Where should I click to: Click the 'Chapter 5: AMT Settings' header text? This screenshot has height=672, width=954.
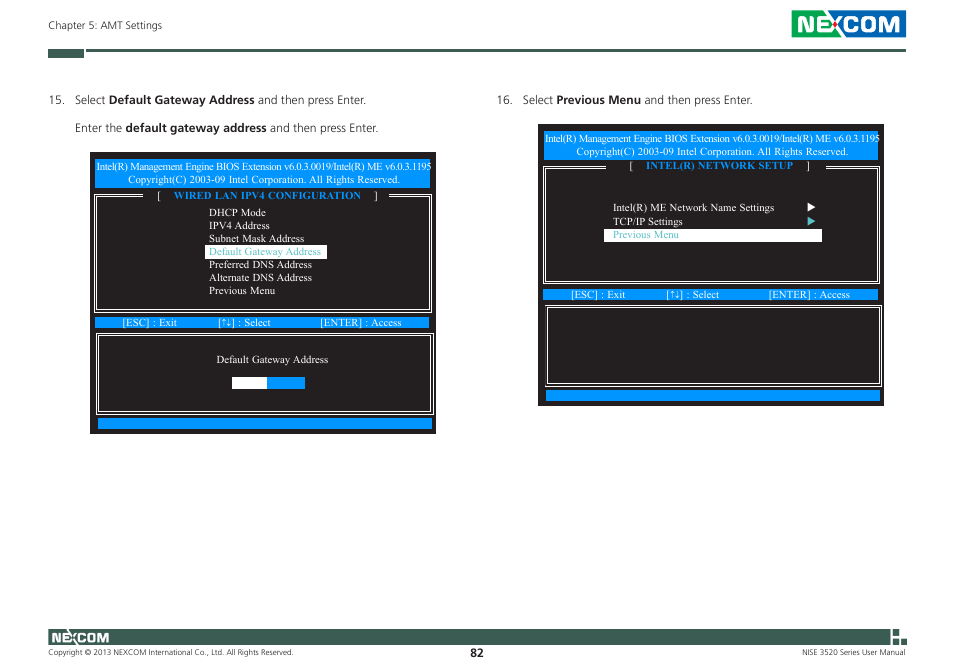coord(105,26)
